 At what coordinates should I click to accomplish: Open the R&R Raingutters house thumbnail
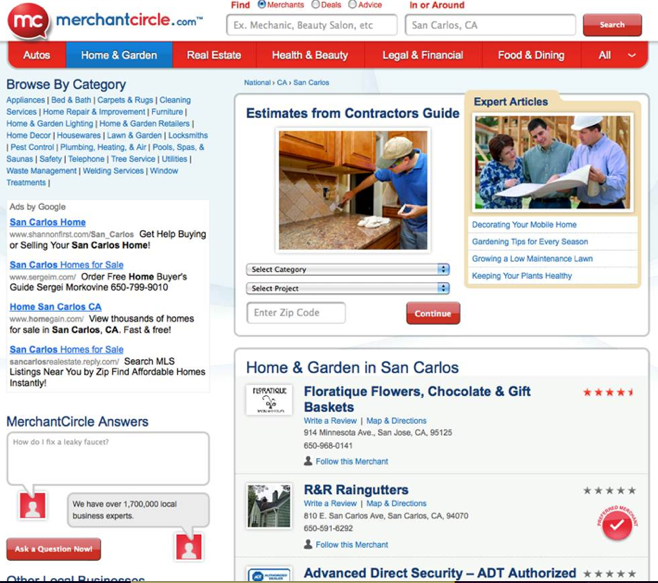[x=269, y=506]
